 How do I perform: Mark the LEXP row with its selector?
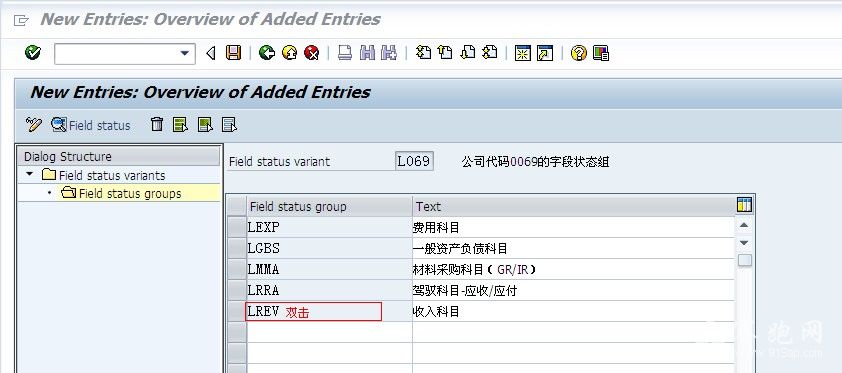click(x=237, y=228)
